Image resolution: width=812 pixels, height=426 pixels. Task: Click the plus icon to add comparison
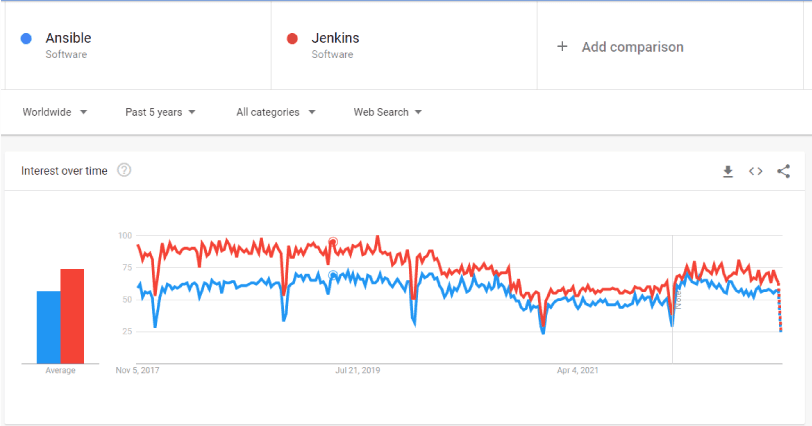pos(562,46)
